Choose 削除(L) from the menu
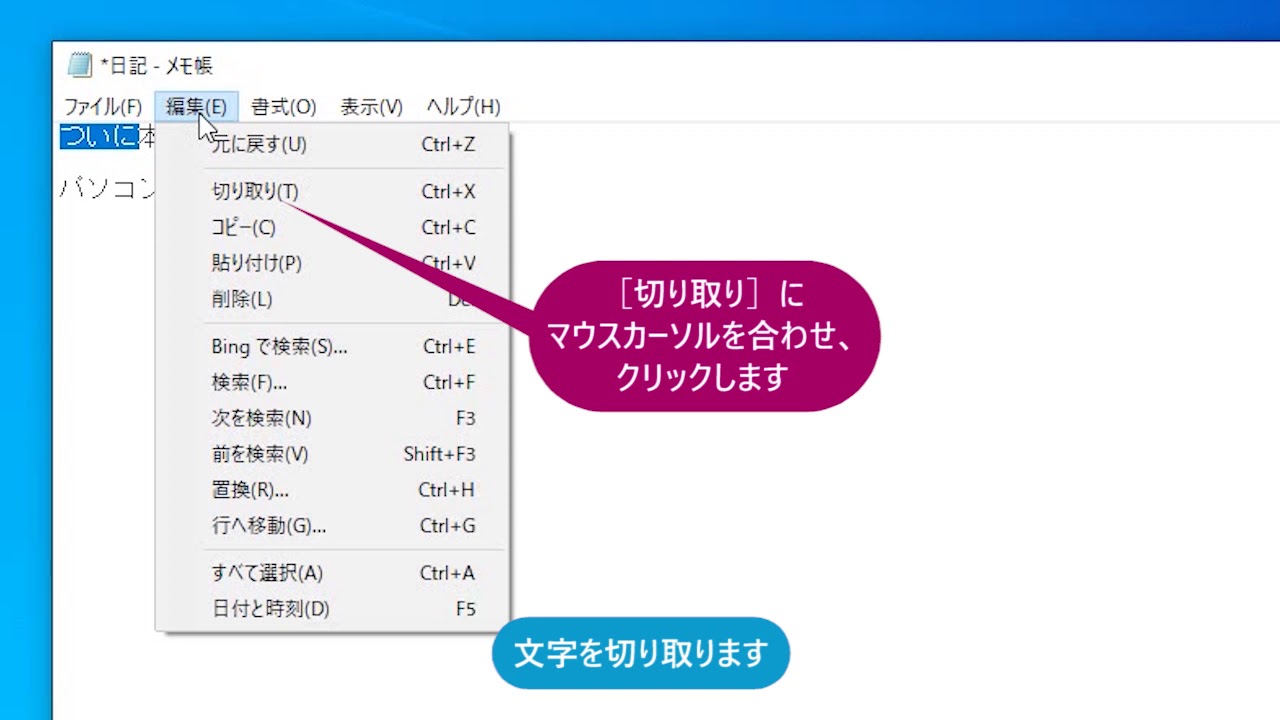Screen dimensions: 1280x720 pyautogui.click(x=333, y=299)
